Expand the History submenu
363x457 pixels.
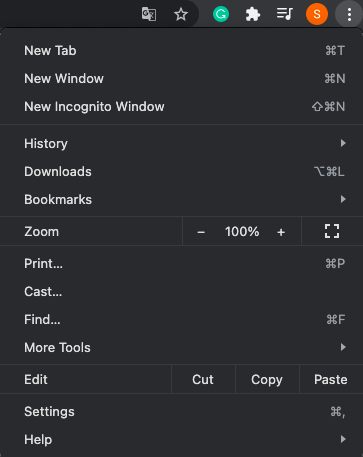point(181,144)
